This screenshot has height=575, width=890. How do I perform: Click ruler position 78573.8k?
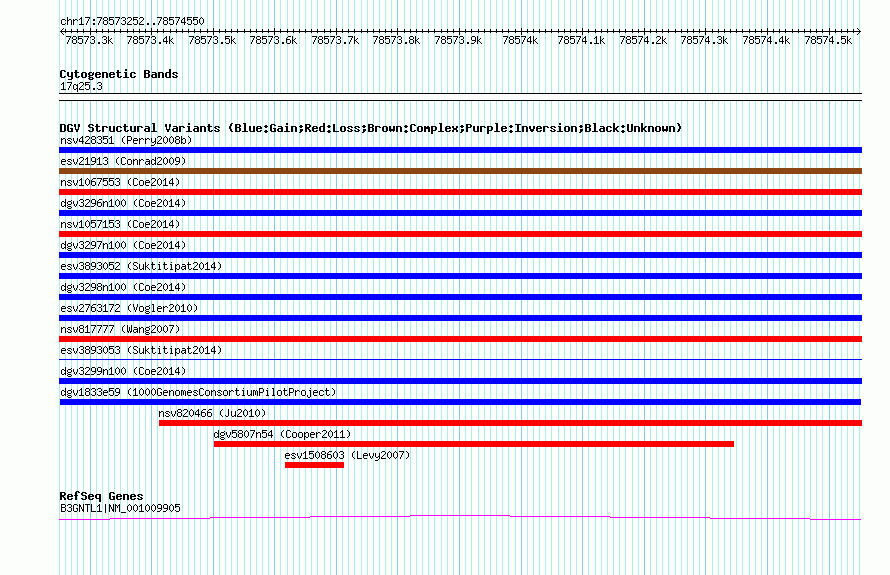point(397,40)
